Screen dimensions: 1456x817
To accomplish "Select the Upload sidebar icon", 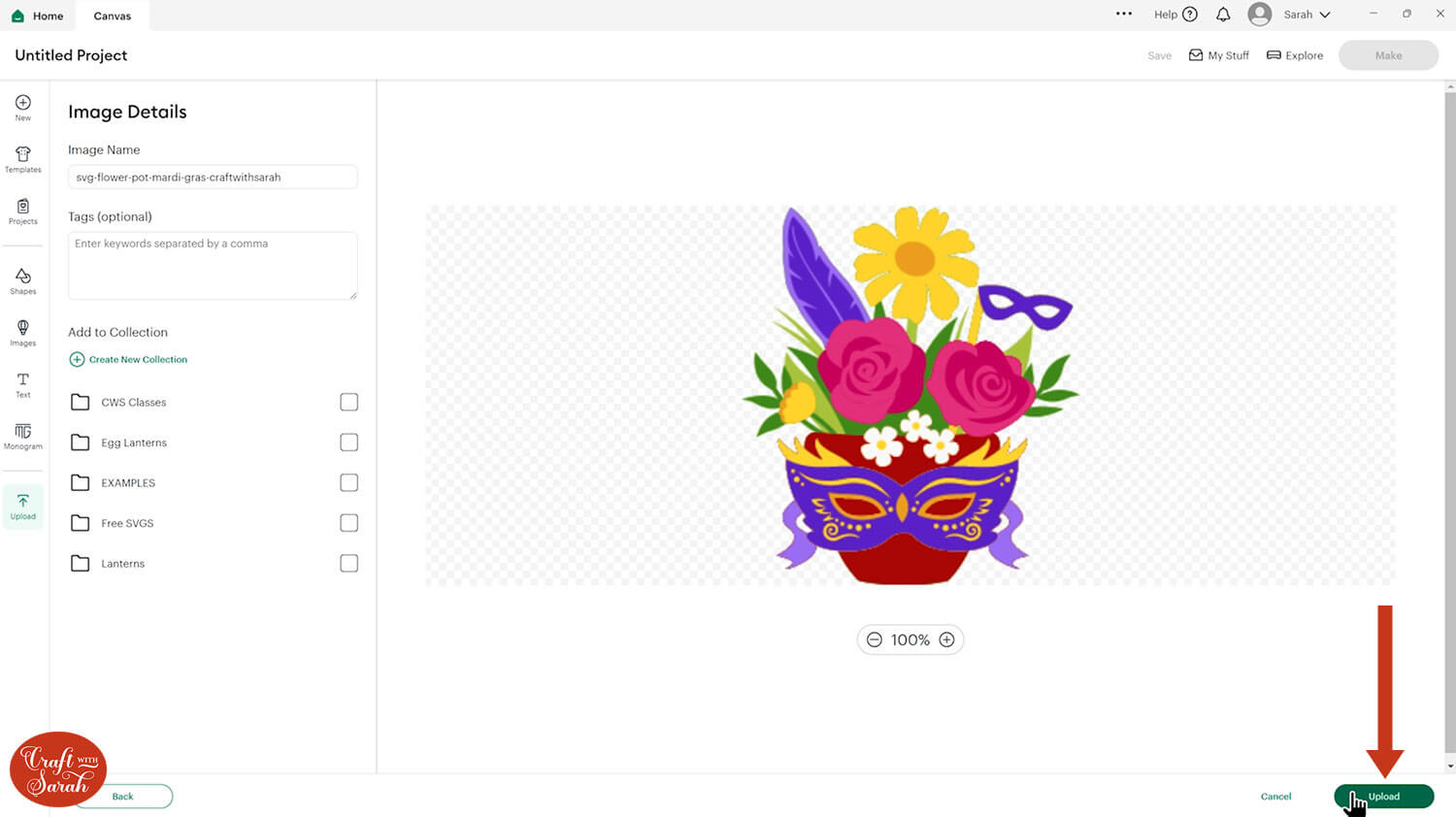I will (23, 507).
